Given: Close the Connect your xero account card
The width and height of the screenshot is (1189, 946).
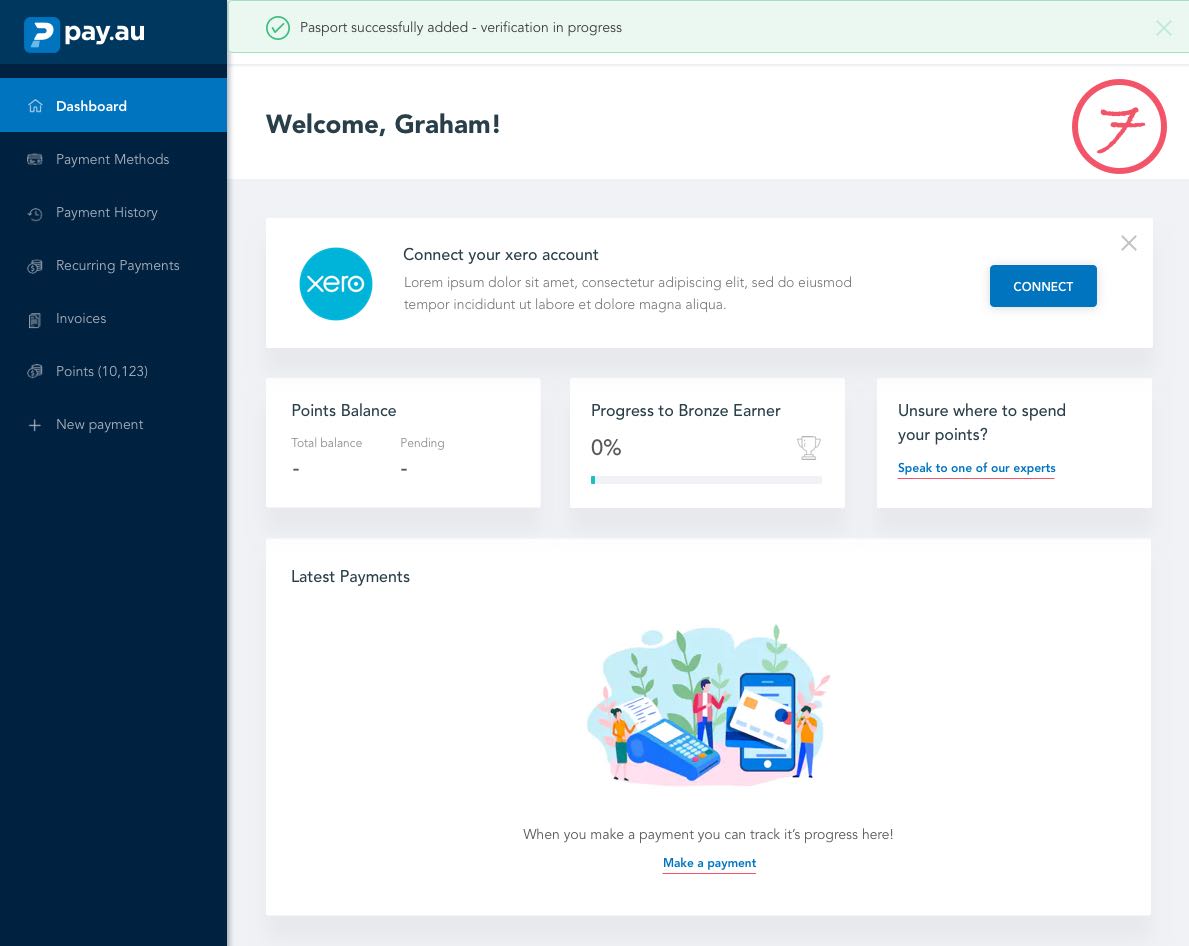Looking at the screenshot, I should coord(1128,243).
